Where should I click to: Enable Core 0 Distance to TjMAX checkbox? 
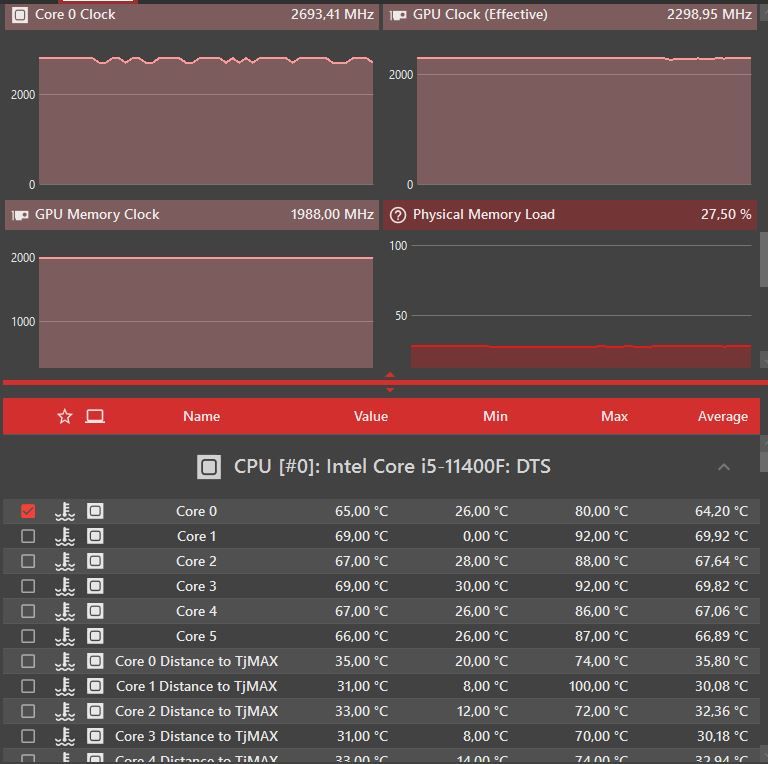click(28, 661)
